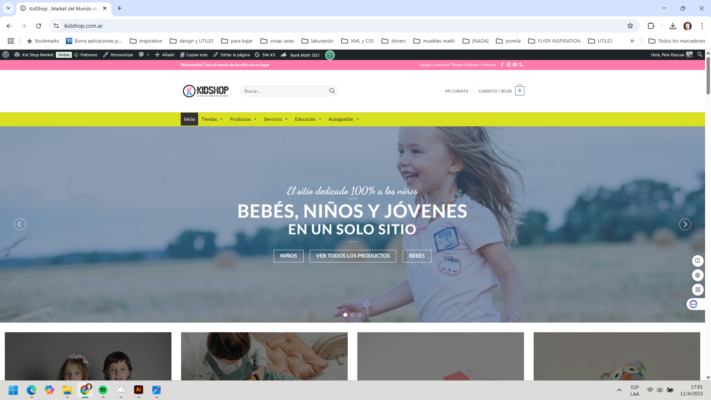Open Personalizar in the admin bar
The image size is (711, 400).
coord(118,55)
